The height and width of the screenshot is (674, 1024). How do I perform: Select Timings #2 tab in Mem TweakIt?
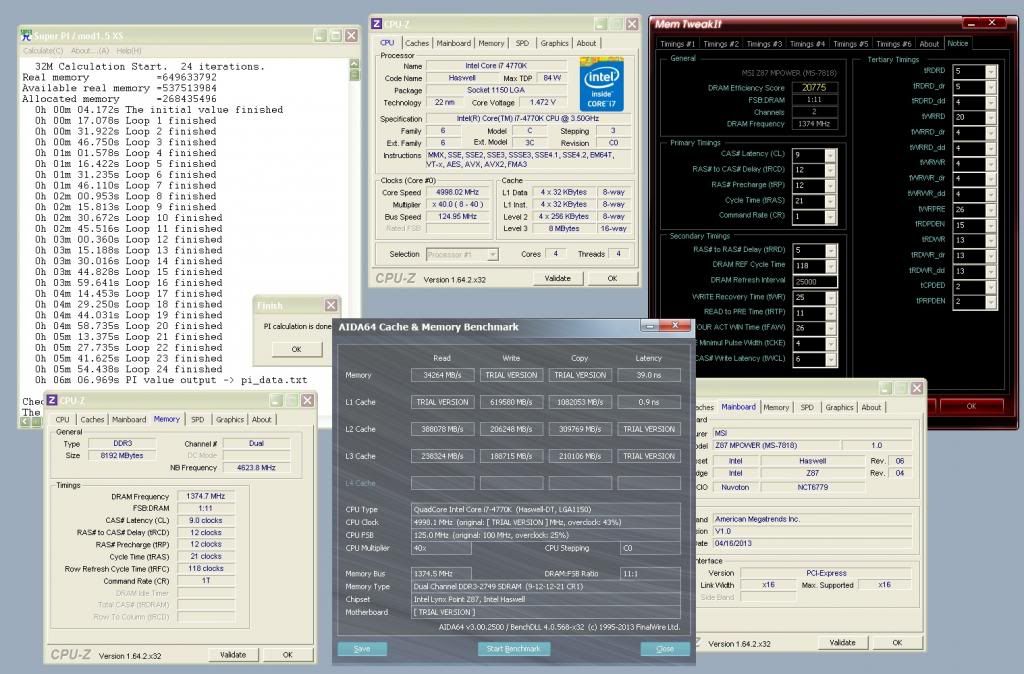pos(720,44)
